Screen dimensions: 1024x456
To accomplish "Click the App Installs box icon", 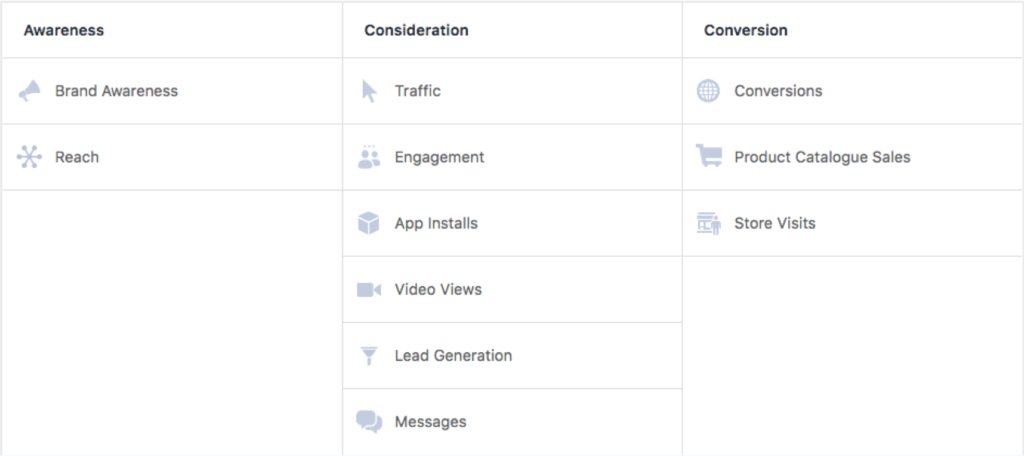I will (x=369, y=223).
